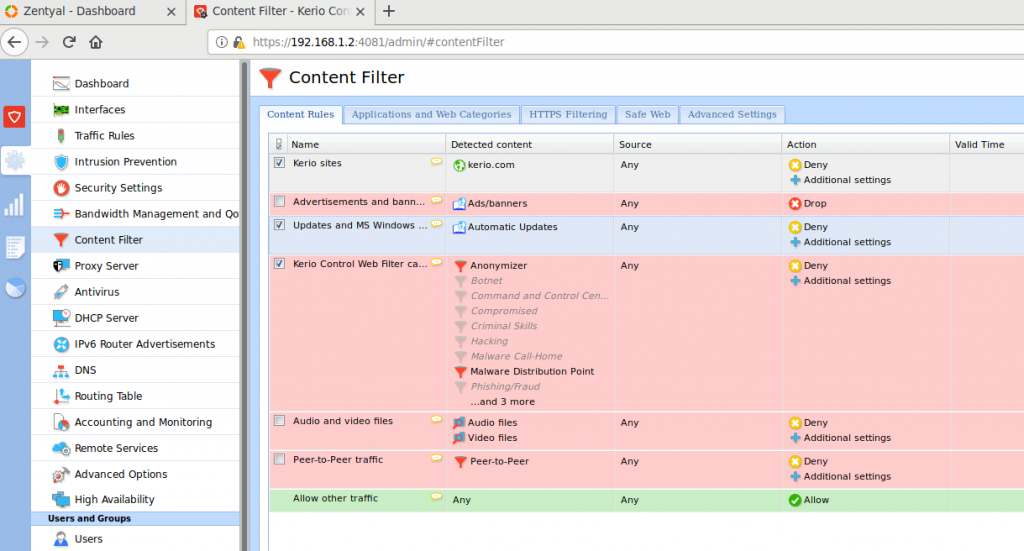Open a new browser tab
The width and height of the screenshot is (1024, 551).
(x=389, y=11)
